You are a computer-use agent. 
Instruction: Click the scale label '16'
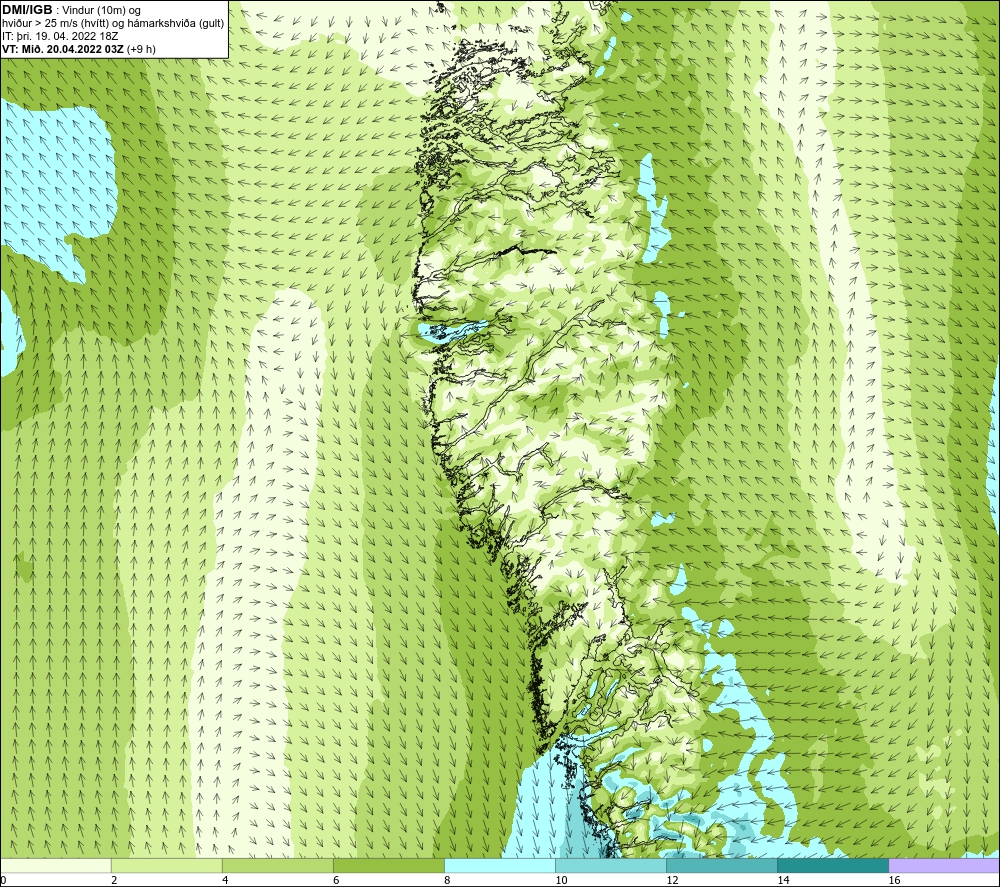click(x=893, y=881)
